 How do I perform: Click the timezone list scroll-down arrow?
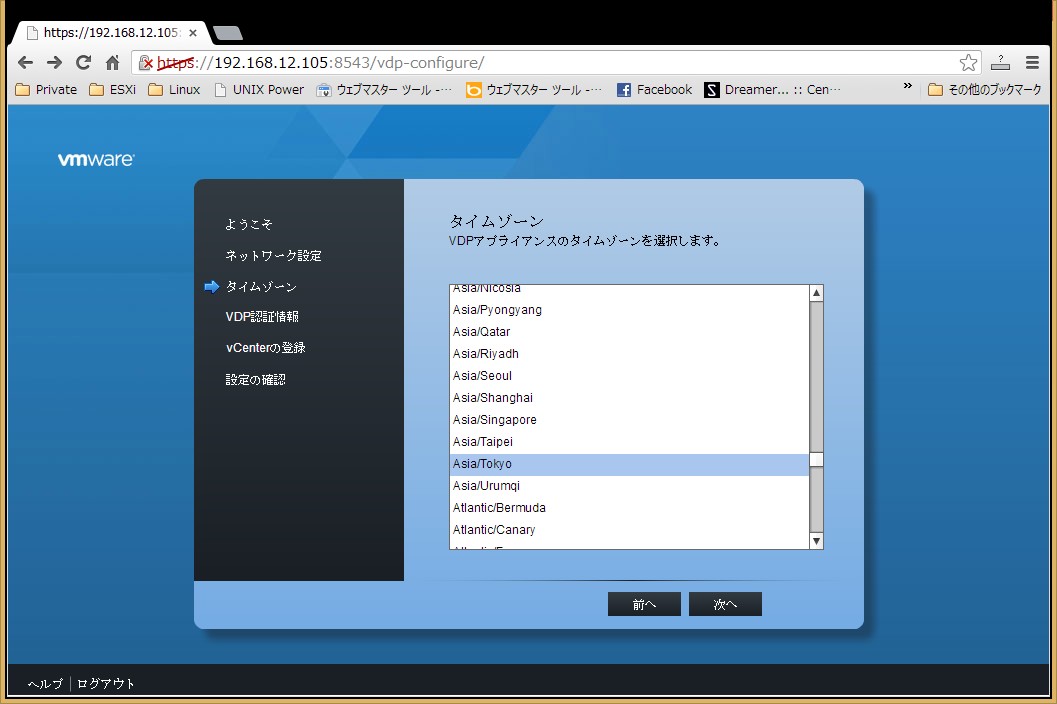point(816,541)
